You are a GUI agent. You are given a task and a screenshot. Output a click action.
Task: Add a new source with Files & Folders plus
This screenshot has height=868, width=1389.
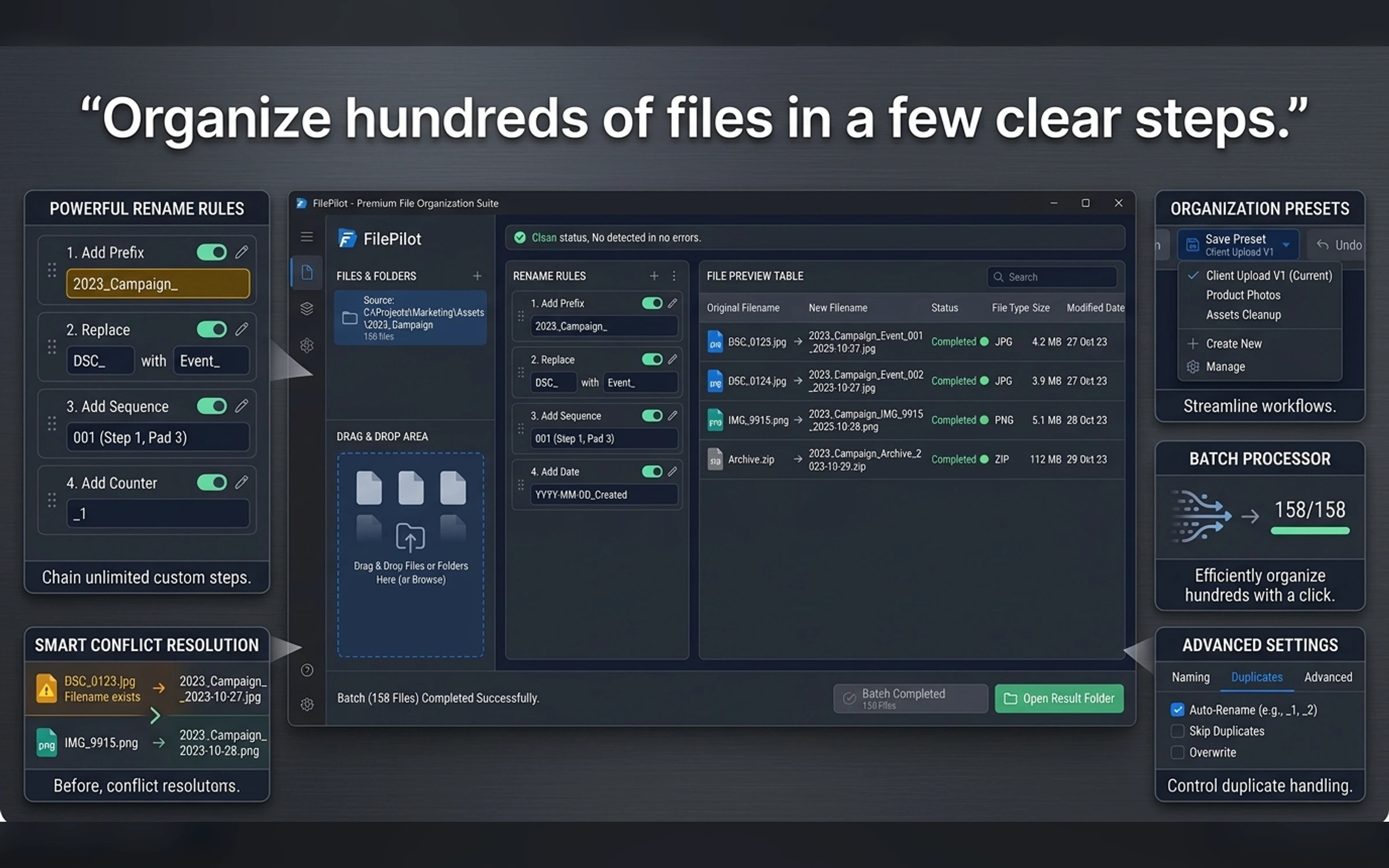pos(477,276)
